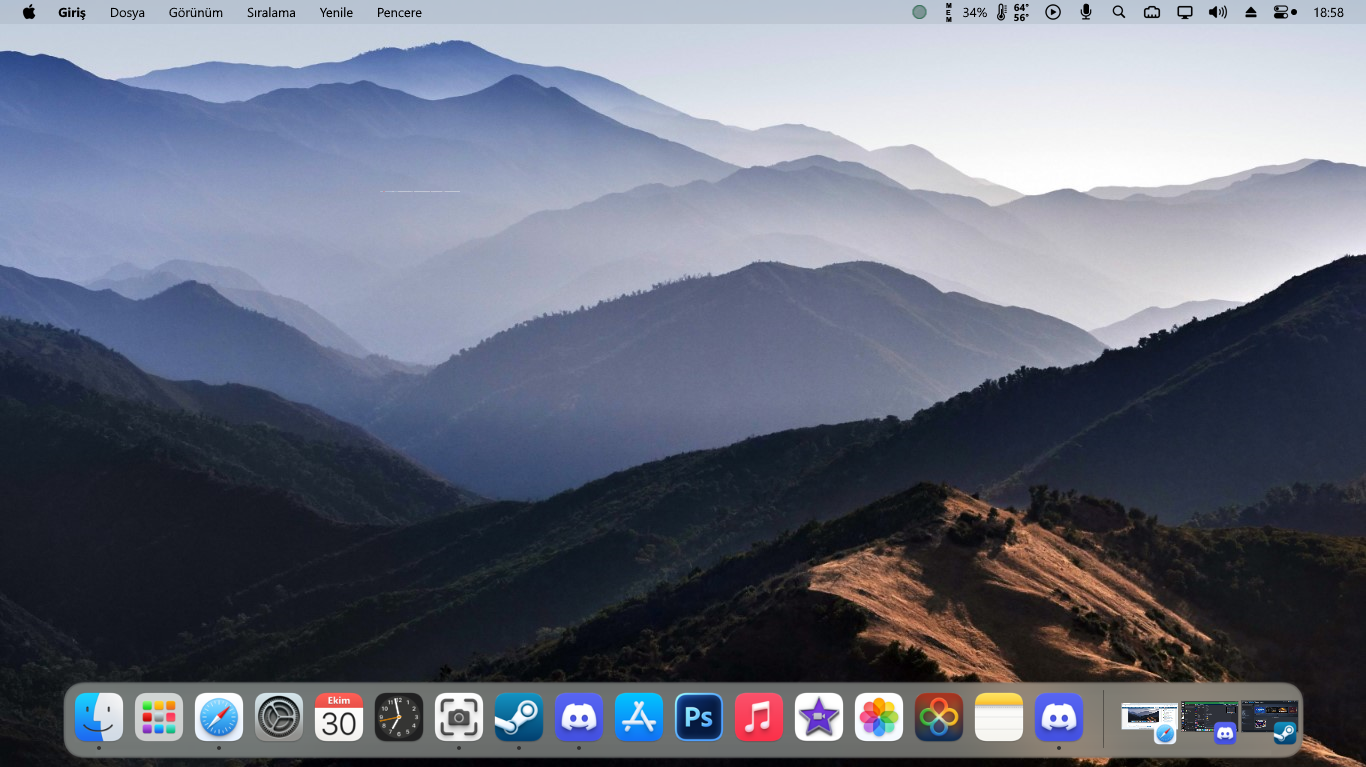This screenshot has height=767, width=1366.
Task: Open Control Center from the menu bar
Action: tap(1283, 12)
